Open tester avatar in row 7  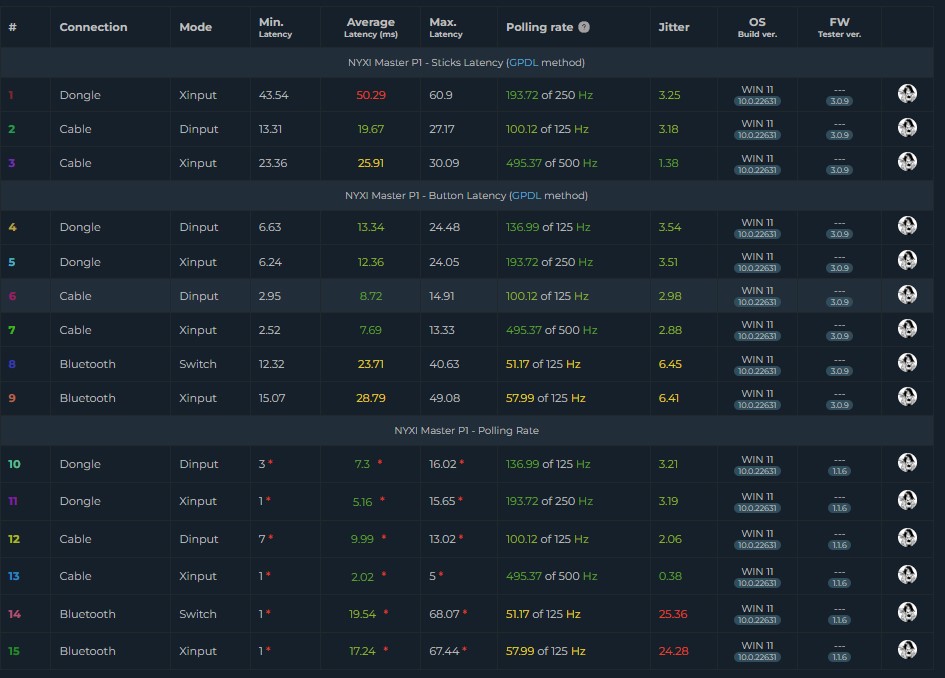click(x=907, y=328)
